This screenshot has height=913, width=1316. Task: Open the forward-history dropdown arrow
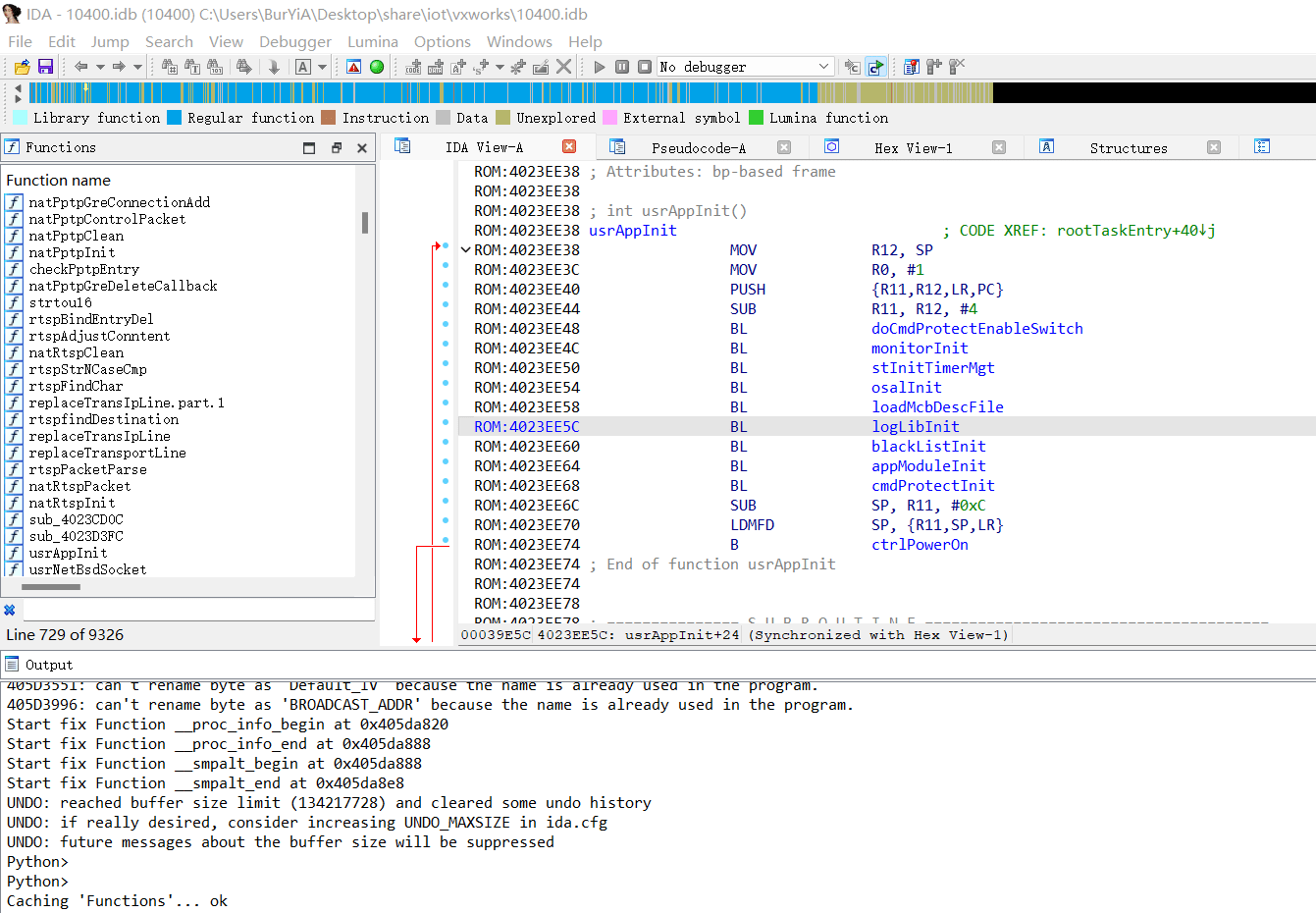tap(137, 67)
